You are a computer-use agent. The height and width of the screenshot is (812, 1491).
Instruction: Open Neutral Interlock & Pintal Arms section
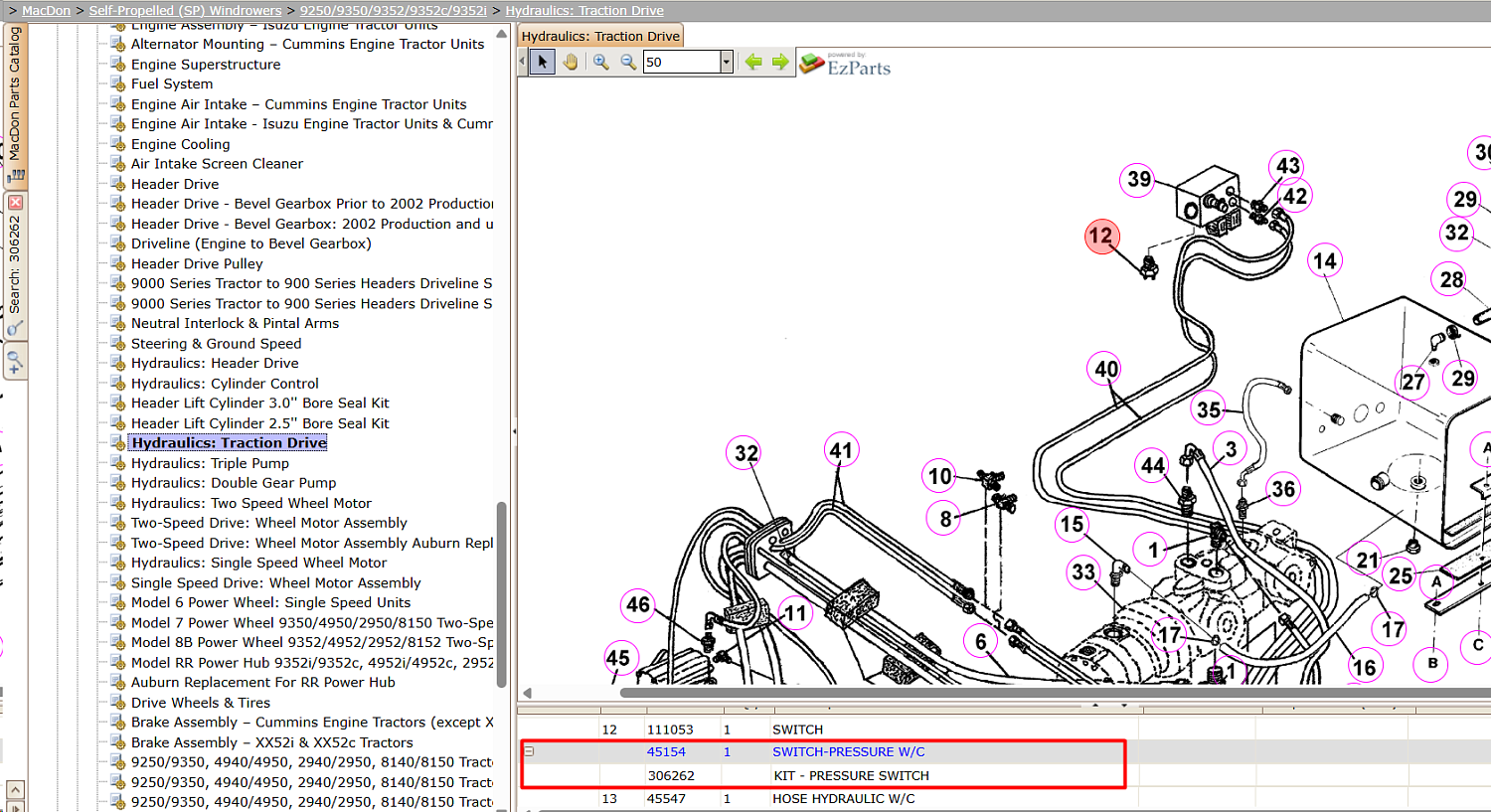coord(235,323)
